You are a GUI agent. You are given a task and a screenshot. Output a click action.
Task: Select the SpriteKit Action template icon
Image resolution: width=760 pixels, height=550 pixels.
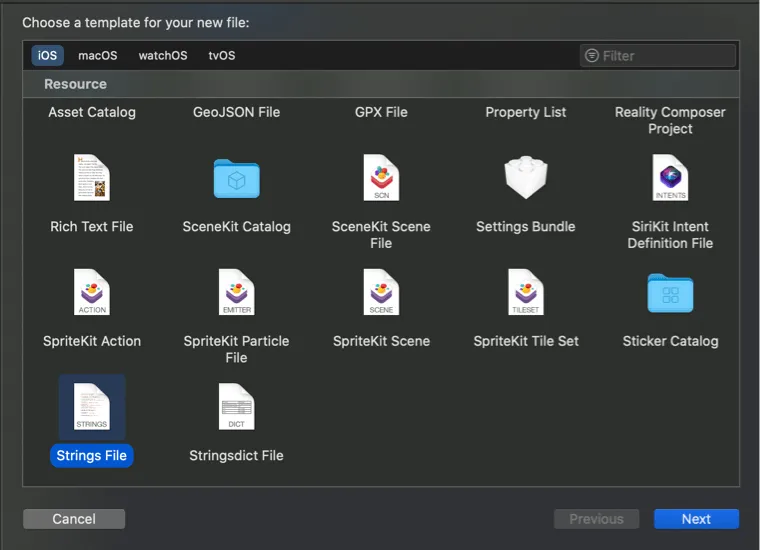pyautogui.click(x=91, y=293)
